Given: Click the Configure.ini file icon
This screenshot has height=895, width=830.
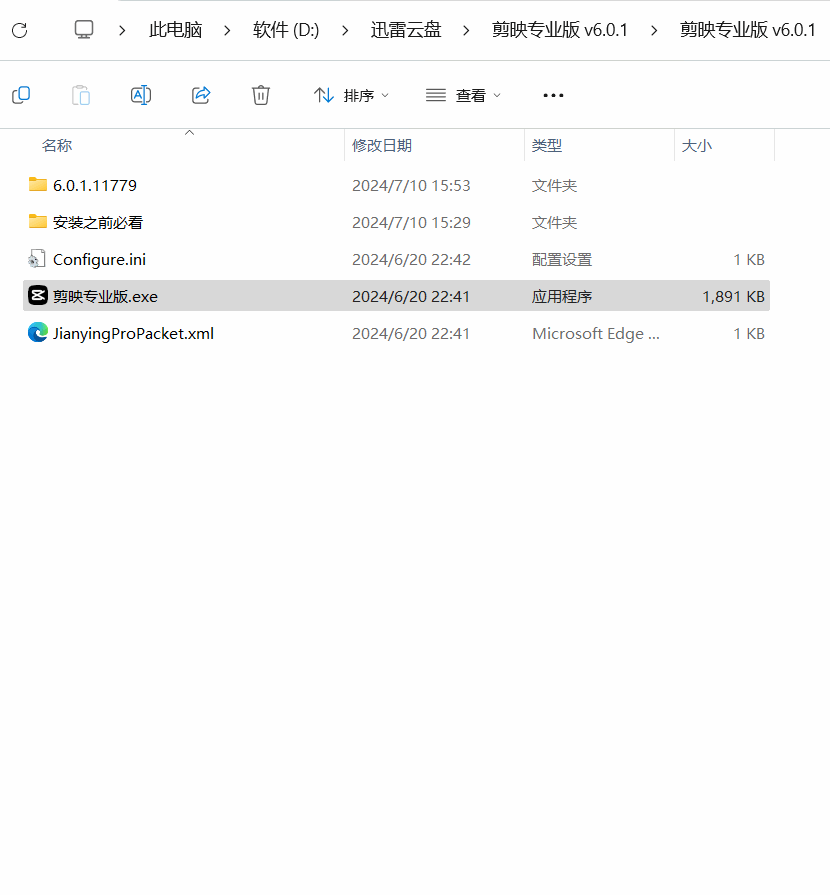Looking at the screenshot, I should coord(37,259).
